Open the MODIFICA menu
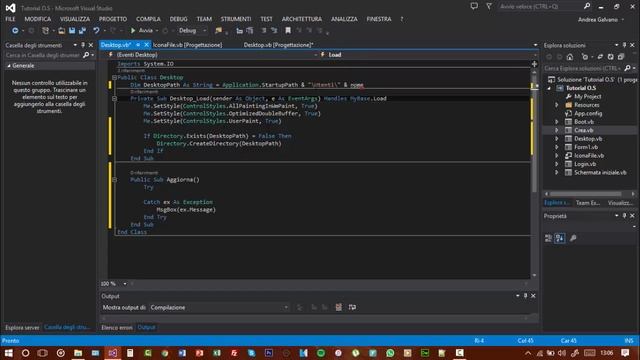640x360 pixels. tap(38, 19)
